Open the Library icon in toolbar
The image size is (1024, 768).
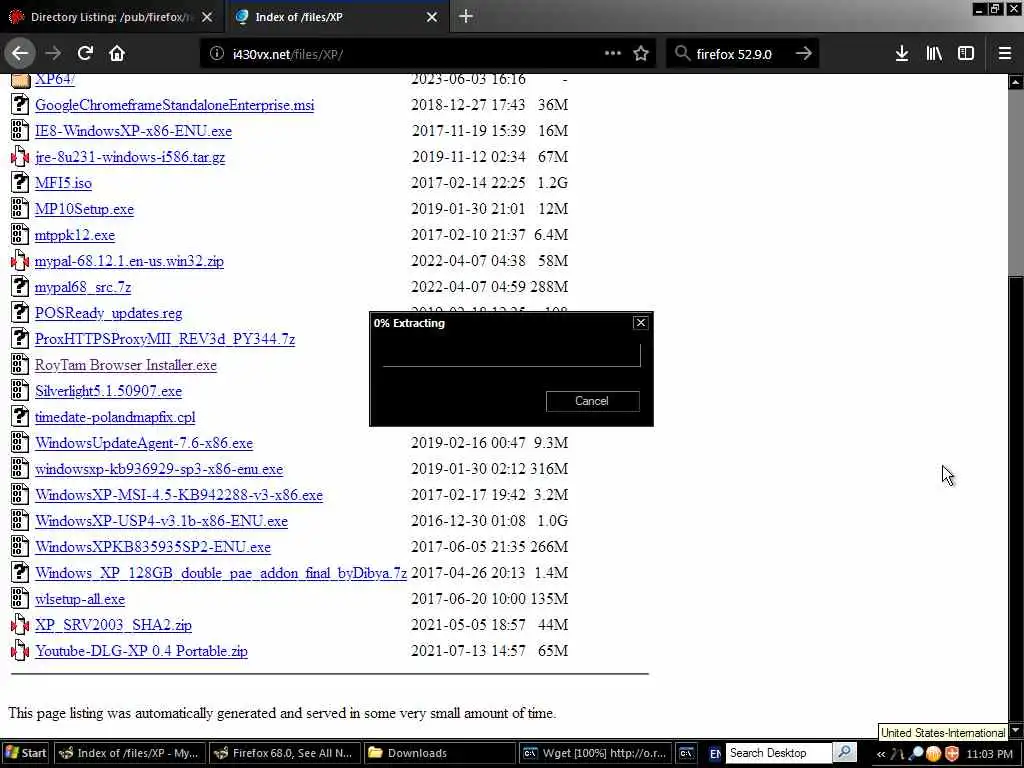pyautogui.click(x=934, y=54)
